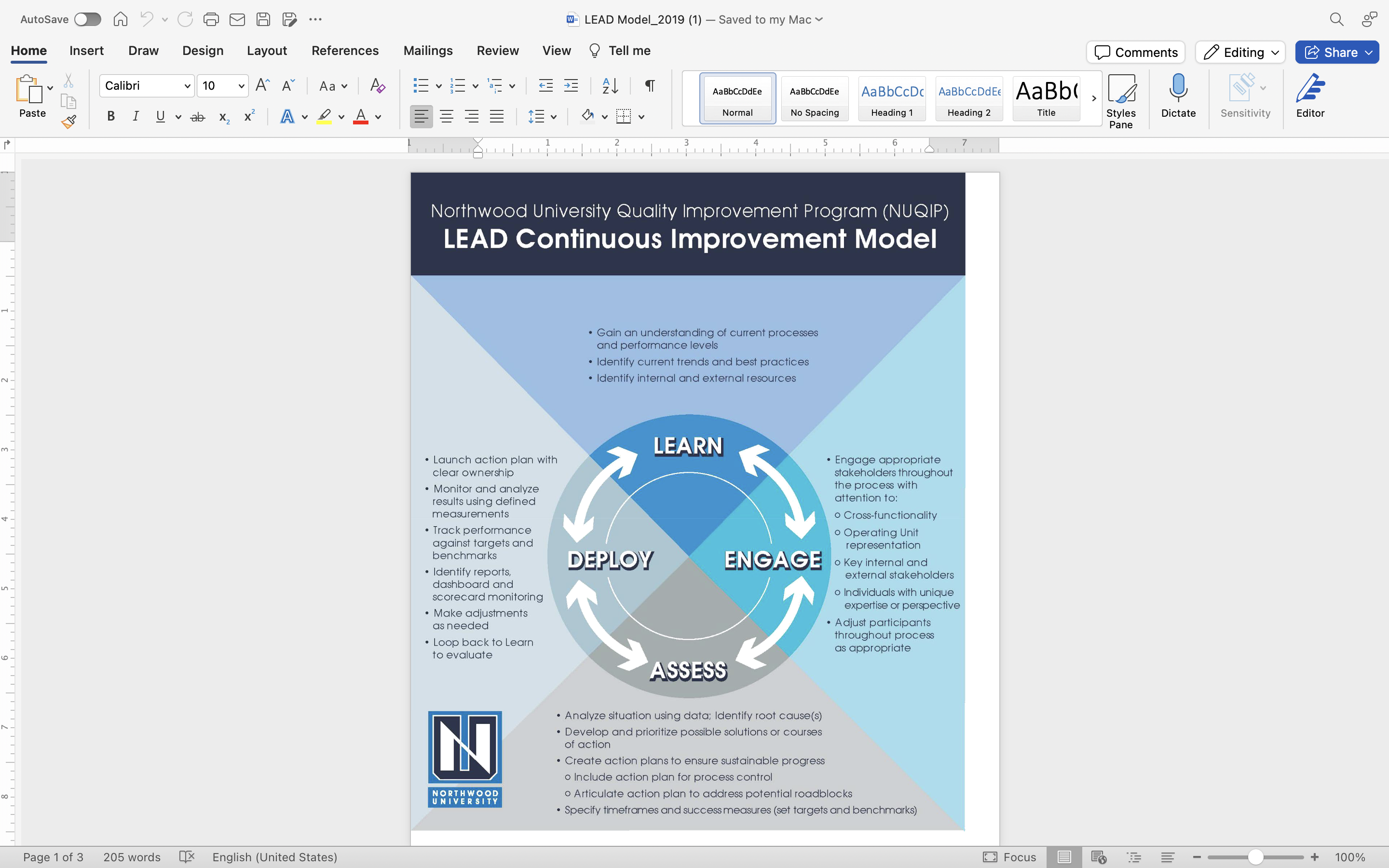Image resolution: width=1389 pixels, height=868 pixels.
Task: Apply strikethrough formatting icon
Action: [x=197, y=117]
